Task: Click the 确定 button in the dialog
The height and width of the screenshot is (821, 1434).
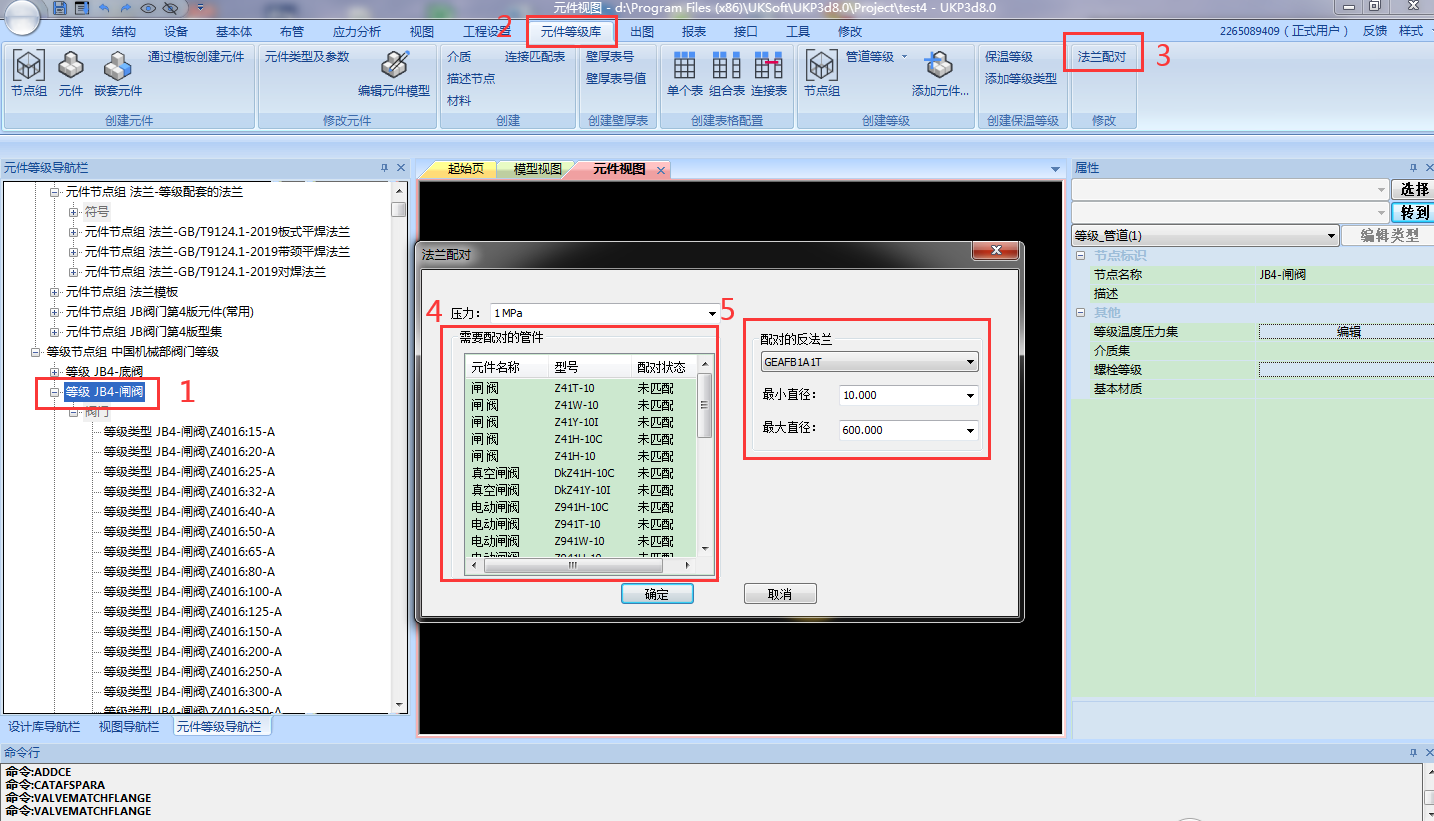Action: (x=657, y=594)
